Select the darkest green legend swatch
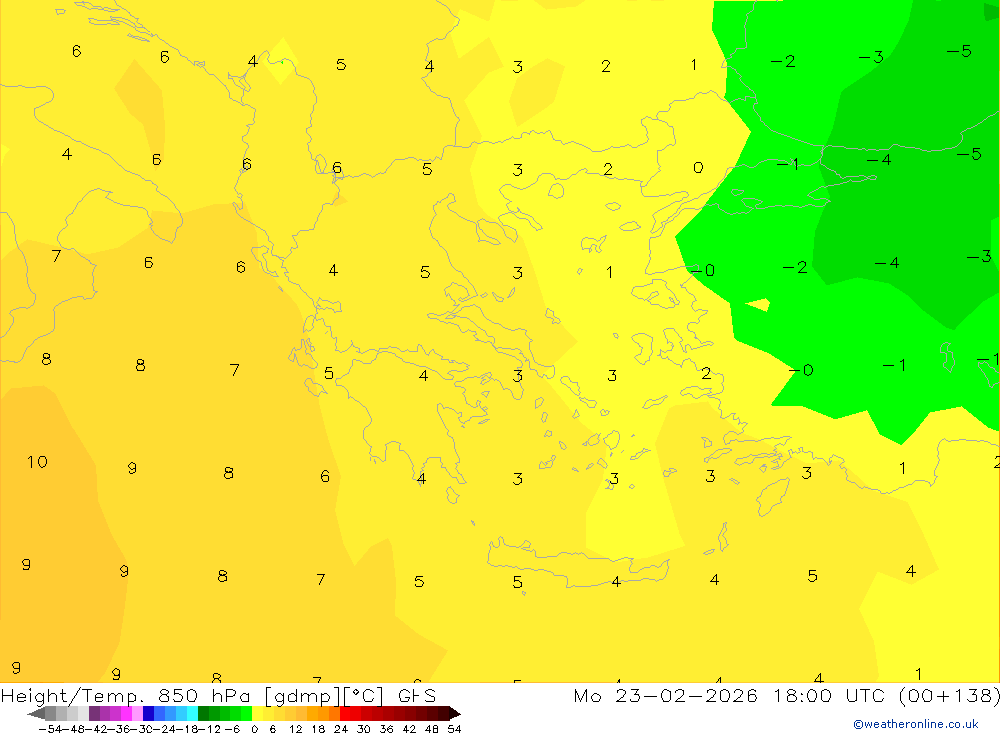The image size is (1000, 733). (203, 713)
